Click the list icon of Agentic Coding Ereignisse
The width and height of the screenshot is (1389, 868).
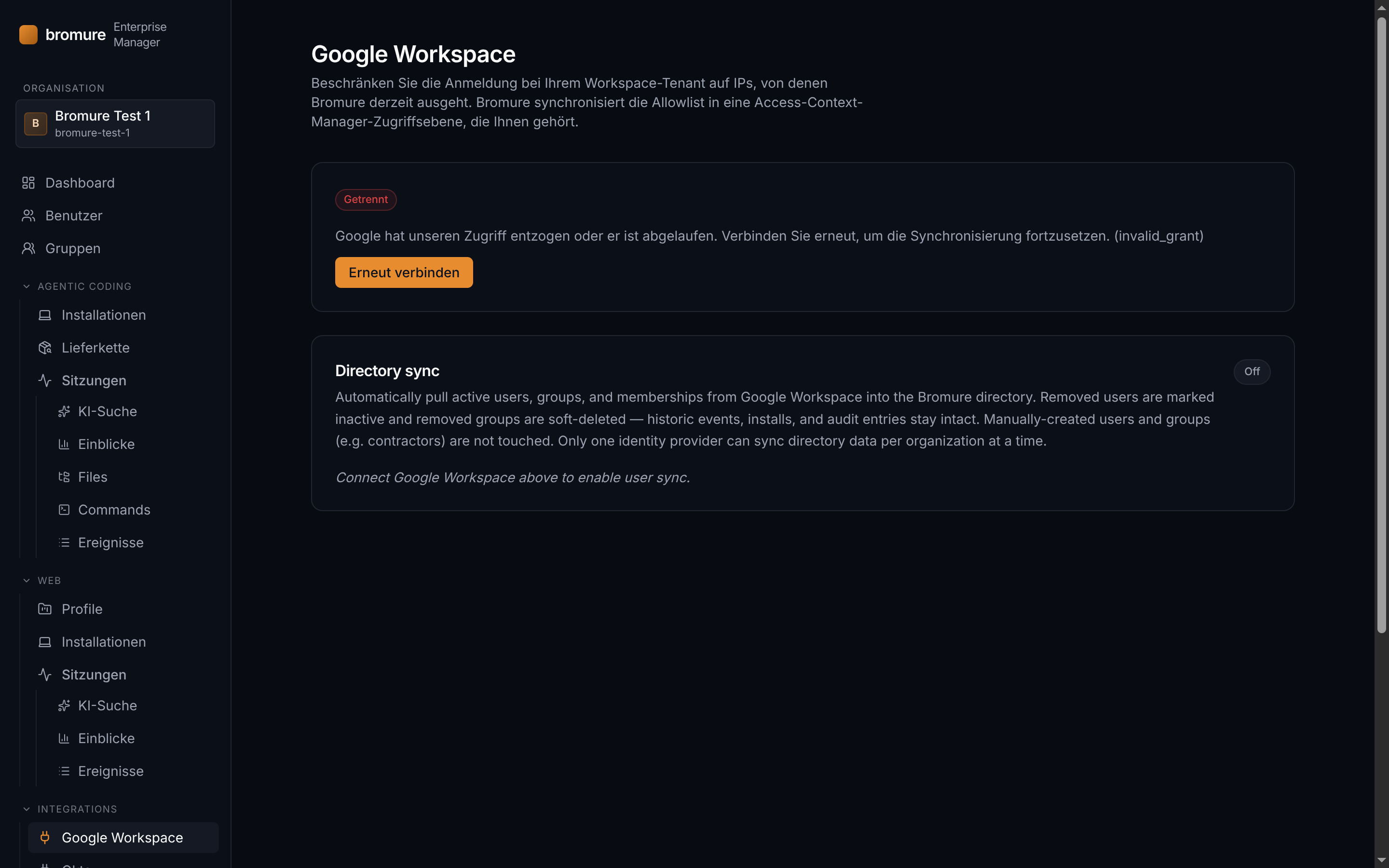64,542
